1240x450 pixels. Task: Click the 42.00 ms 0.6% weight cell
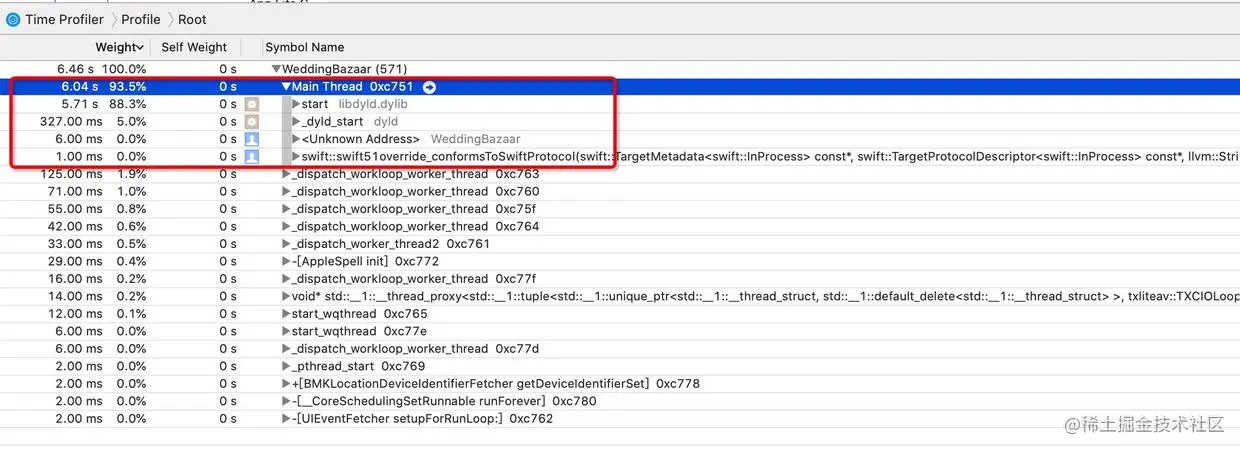(96, 227)
